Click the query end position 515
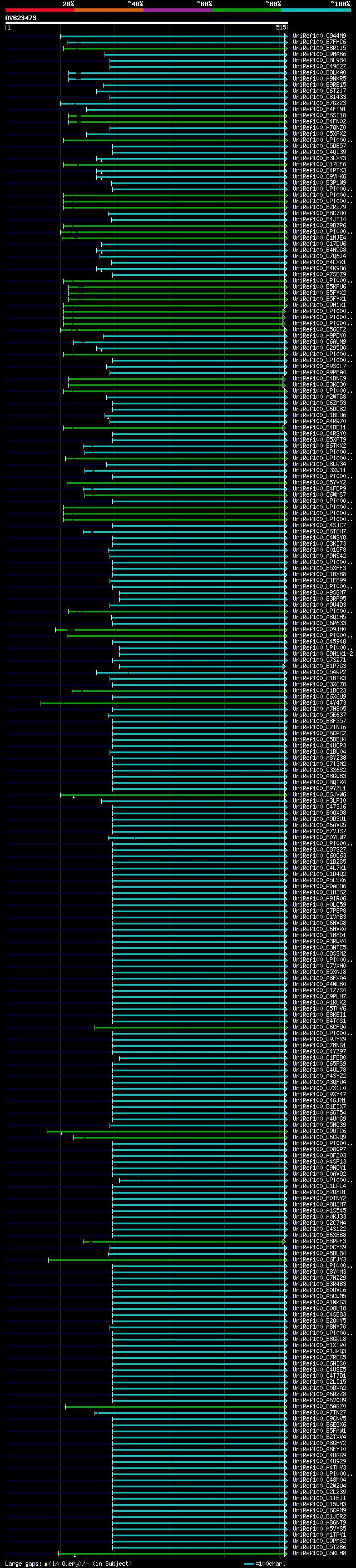The image size is (356, 1568). (x=280, y=27)
